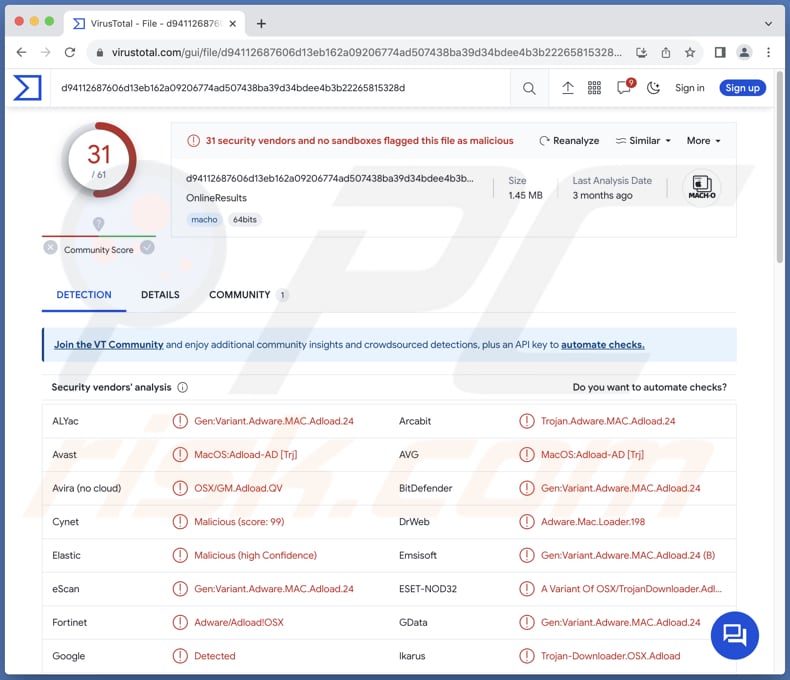
Task: Click Arcabit result Trojan.Adware.MAC.Adload.24
Action: coord(608,421)
